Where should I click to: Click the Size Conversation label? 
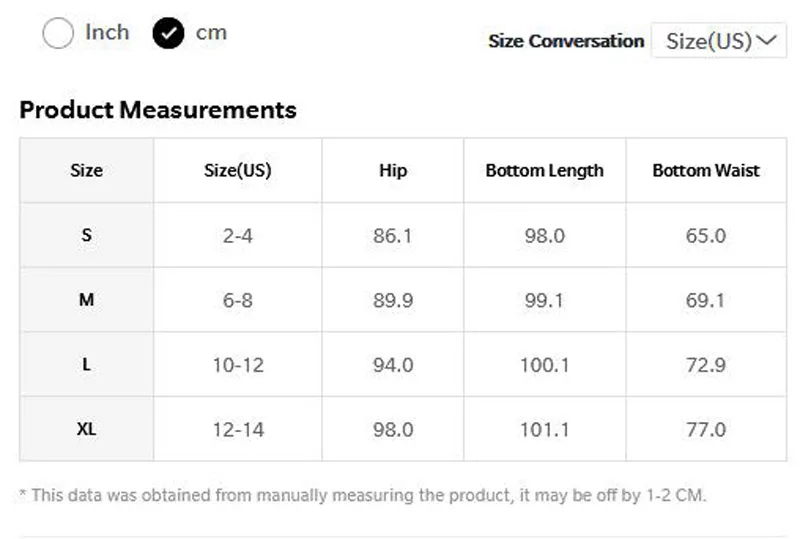tap(566, 41)
